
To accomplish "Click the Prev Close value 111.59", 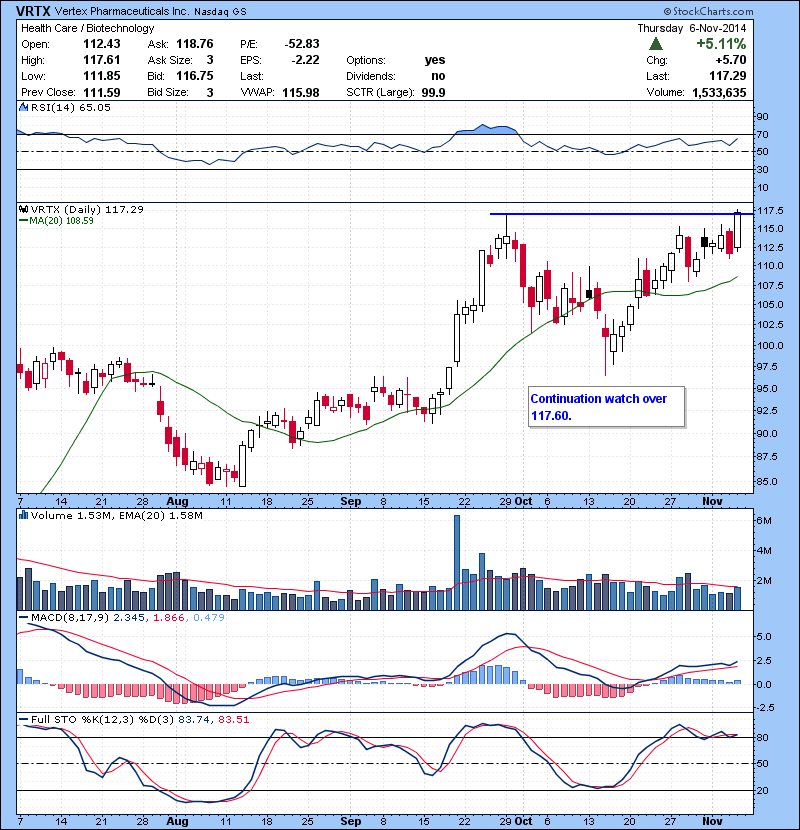I will 102,92.
